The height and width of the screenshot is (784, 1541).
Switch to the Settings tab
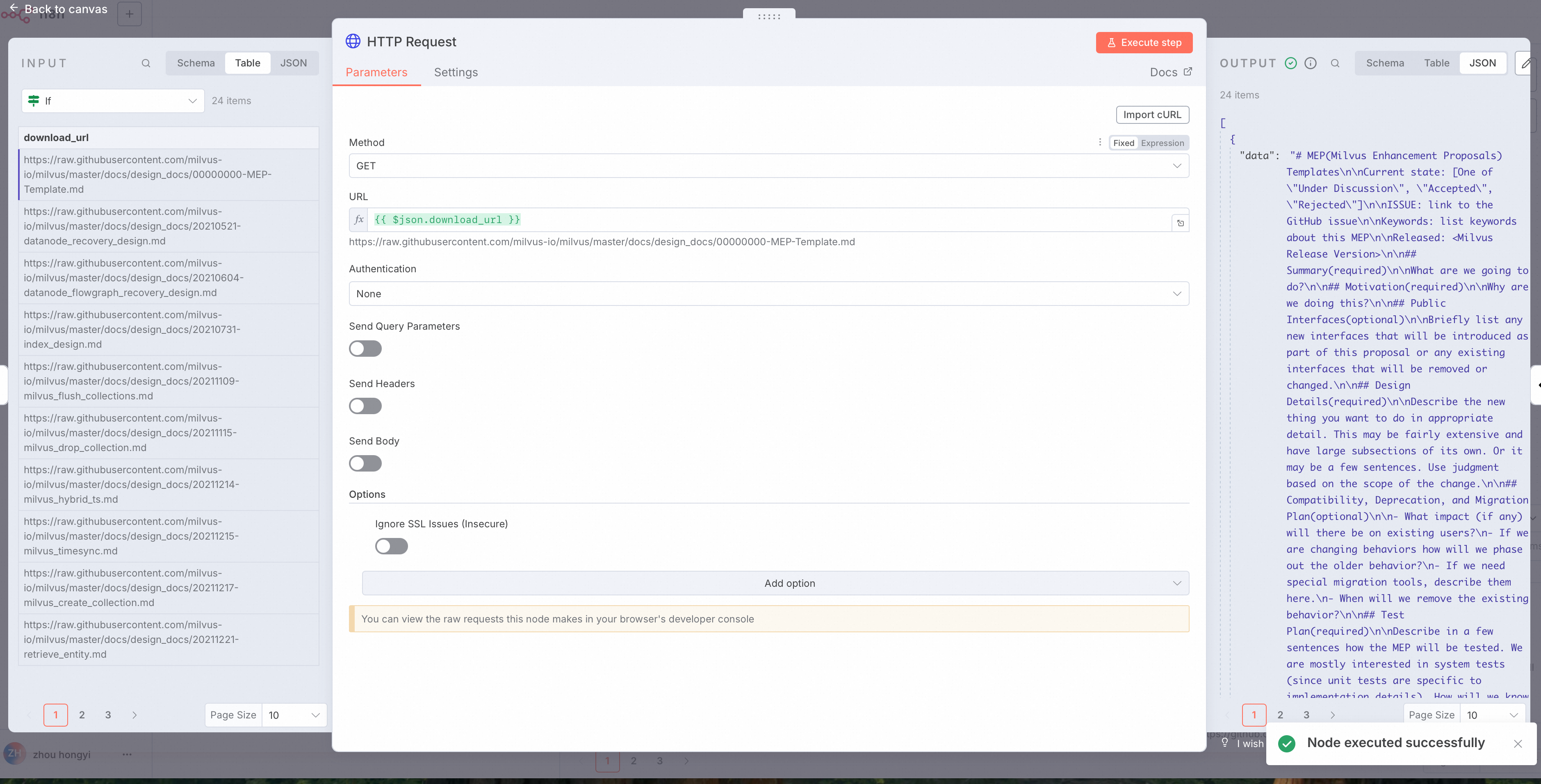pyautogui.click(x=455, y=72)
